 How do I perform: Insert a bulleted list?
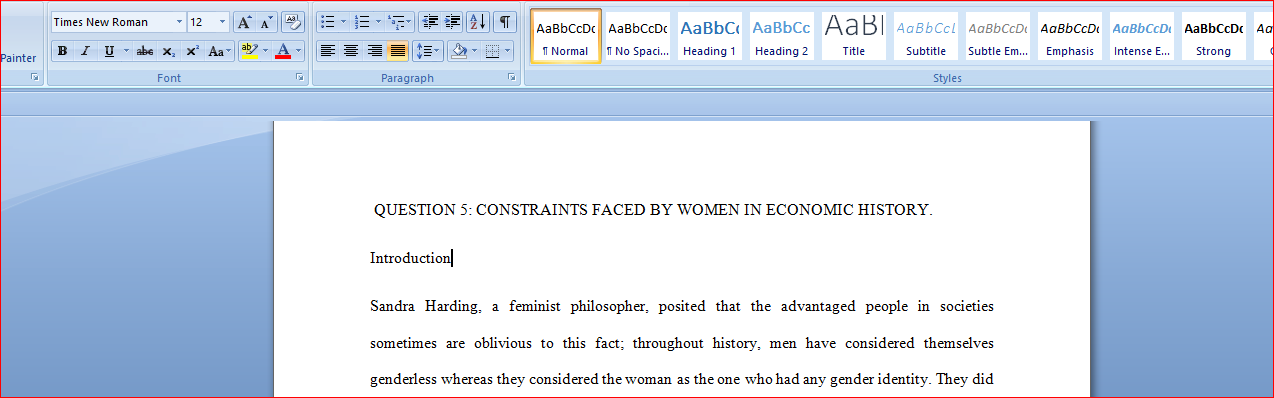[x=327, y=21]
